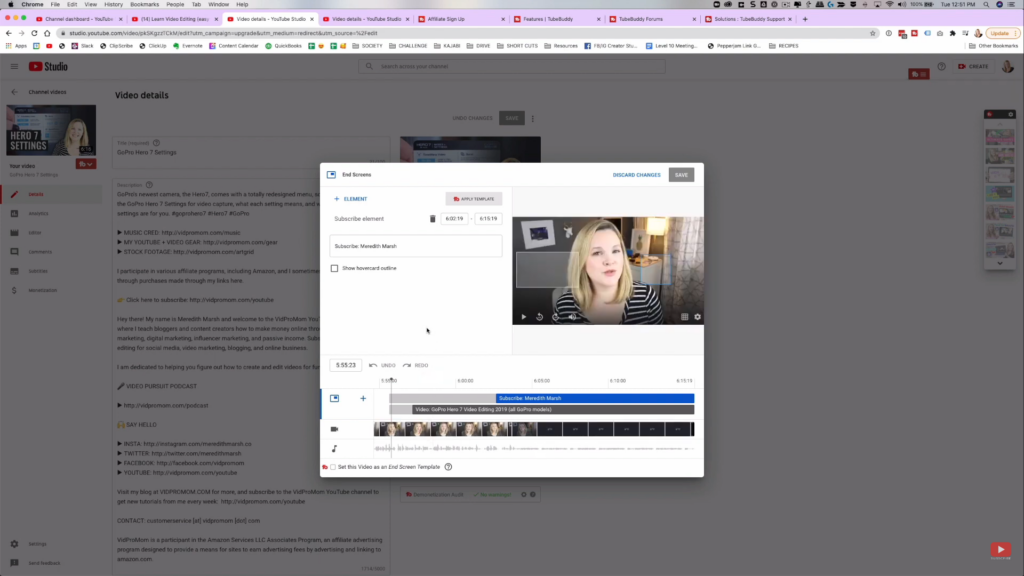Open the Chrome File menu
The width and height of the screenshot is (1024, 576).
[x=55, y=5]
